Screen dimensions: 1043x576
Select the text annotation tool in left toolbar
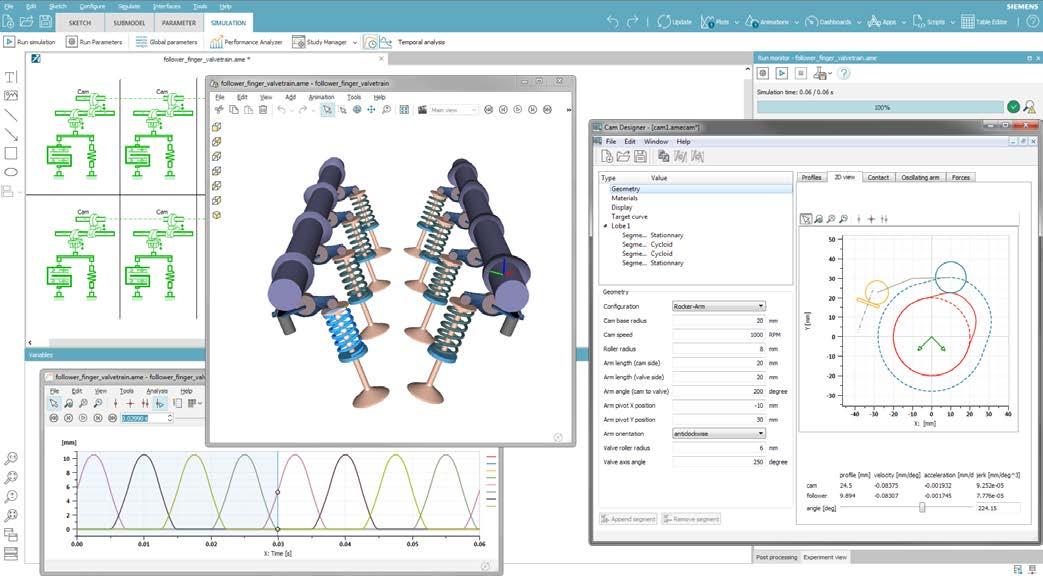tap(11, 77)
